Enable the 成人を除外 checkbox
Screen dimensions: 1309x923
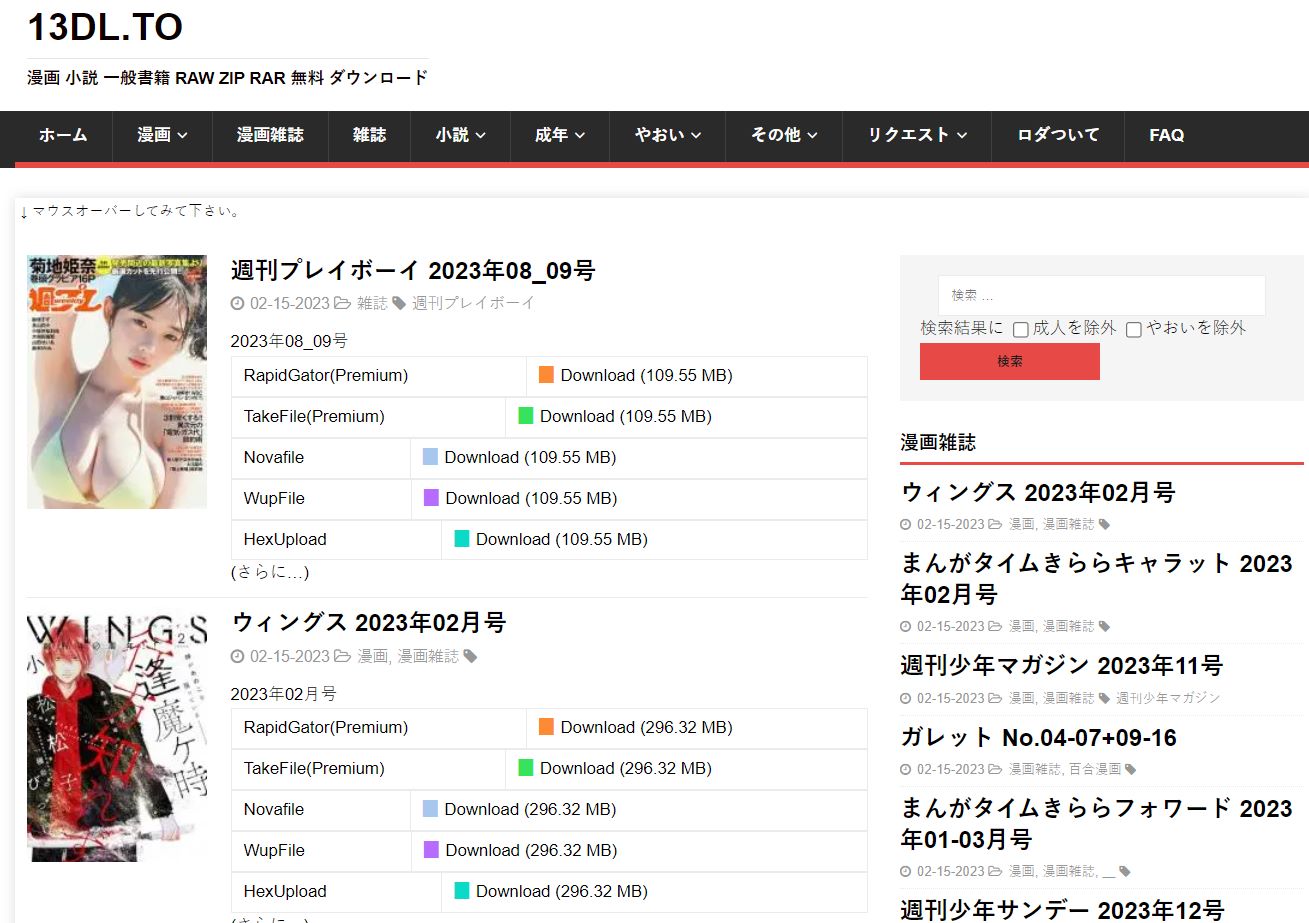pos(1021,329)
